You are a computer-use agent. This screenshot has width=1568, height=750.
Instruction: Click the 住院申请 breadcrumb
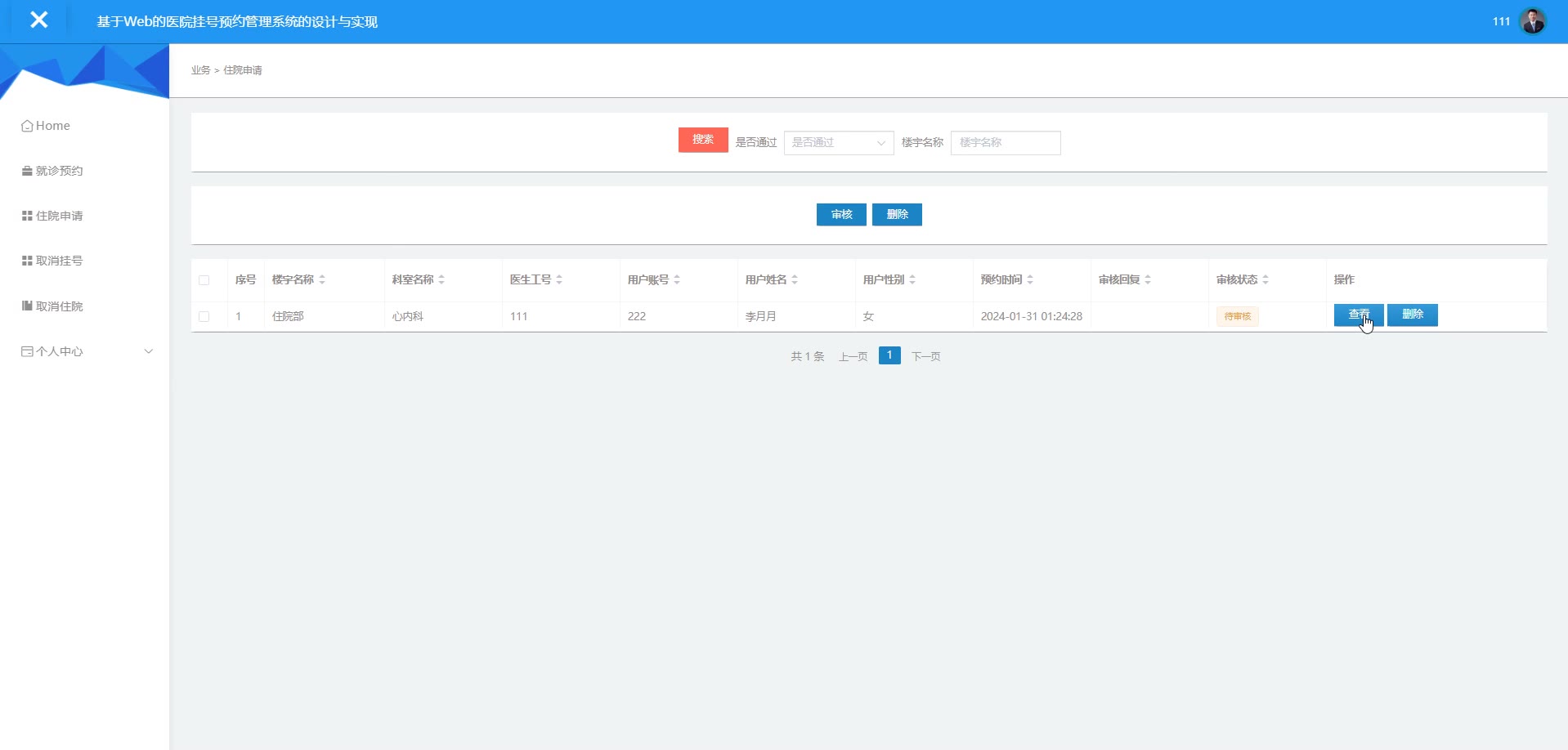point(243,70)
